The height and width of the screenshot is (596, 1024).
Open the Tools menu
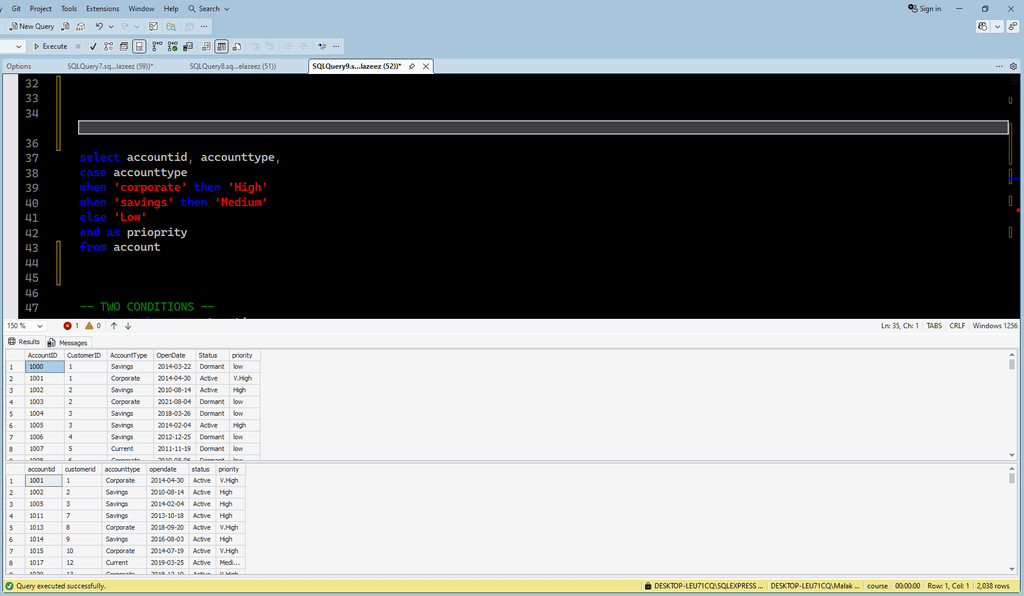coord(69,8)
